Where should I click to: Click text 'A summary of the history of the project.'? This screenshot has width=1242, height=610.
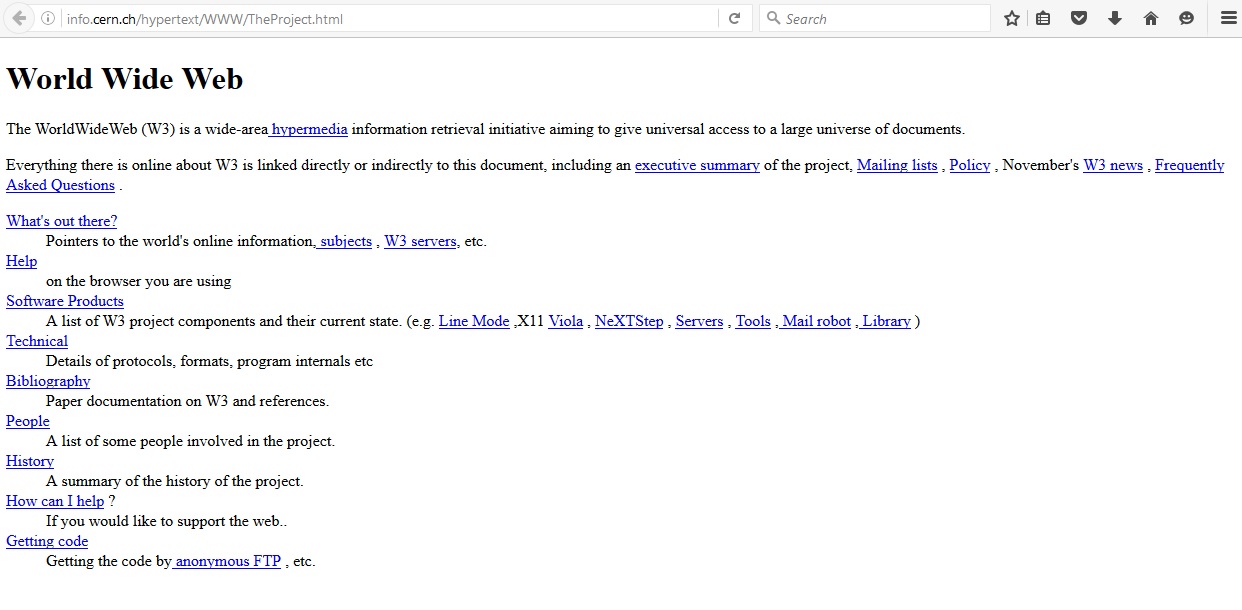point(175,481)
